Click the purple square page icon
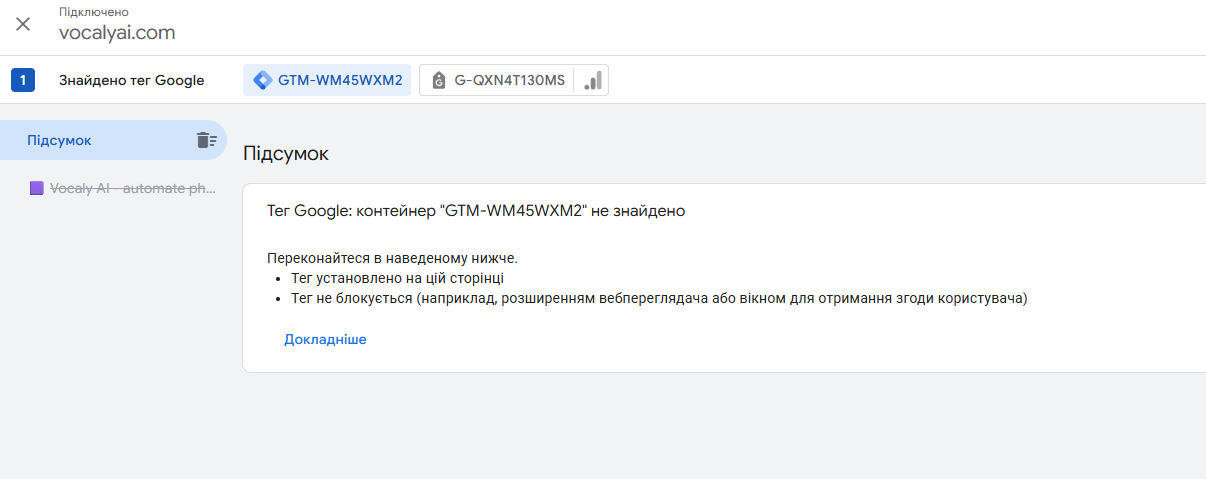Screen dimensions: 1206x479 pyautogui.click(x=36, y=188)
